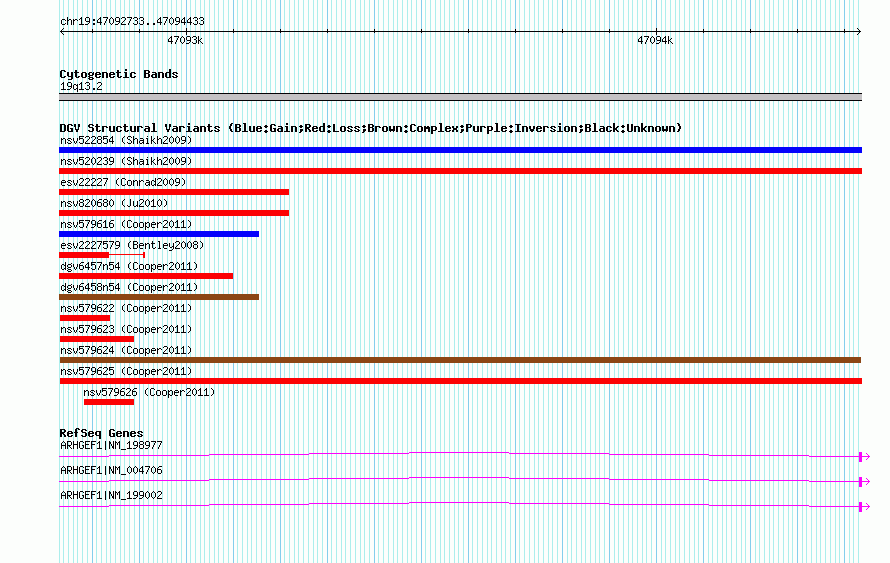Click the NM_199002 exon arrow marker
890x563 pixels.
(864, 506)
